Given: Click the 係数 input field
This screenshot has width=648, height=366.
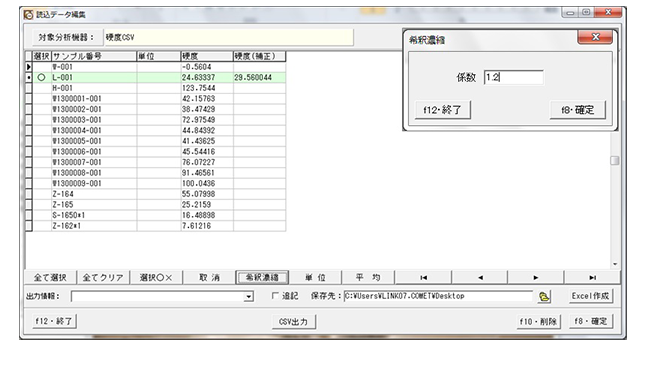Looking at the screenshot, I should point(513,77).
